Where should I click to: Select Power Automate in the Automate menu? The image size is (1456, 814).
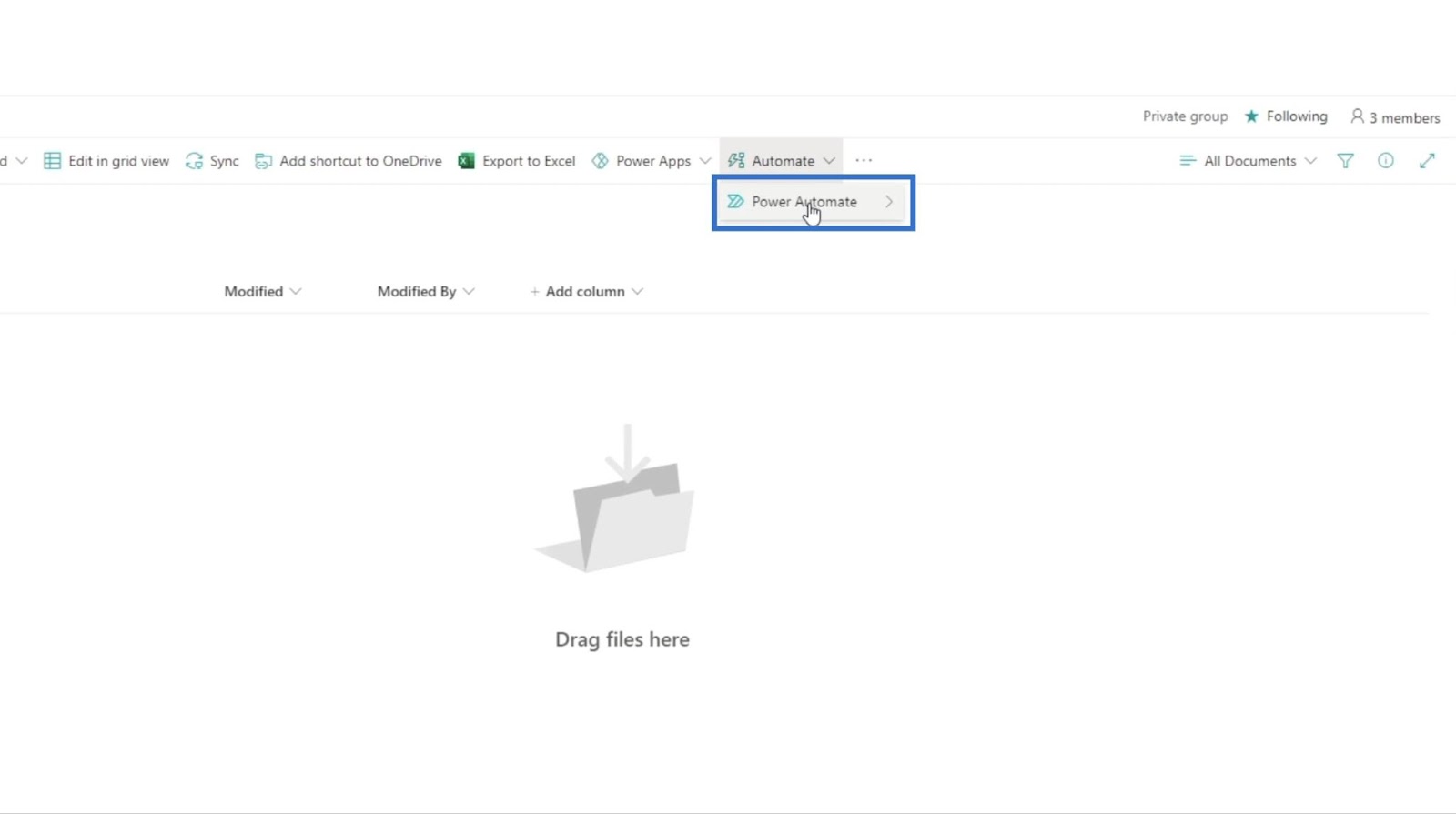coord(813,202)
